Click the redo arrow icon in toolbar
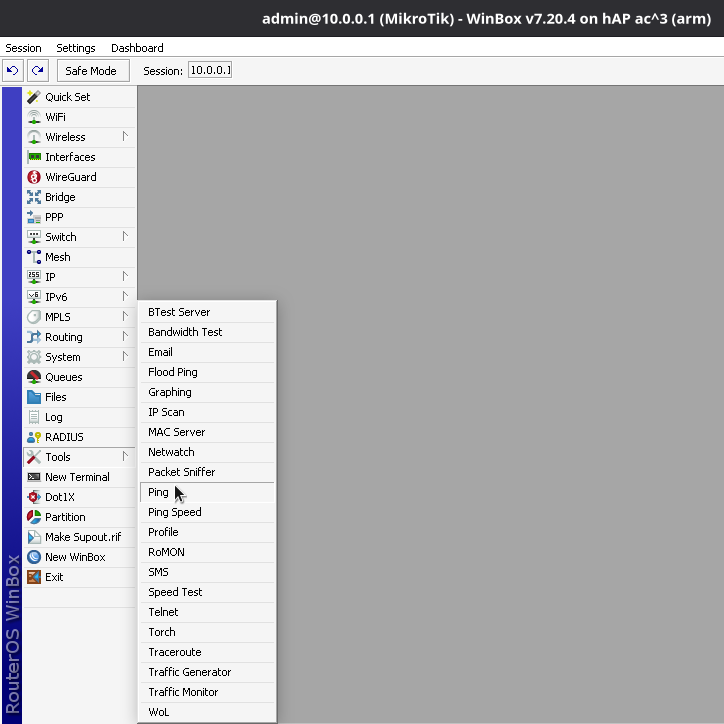This screenshot has width=724, height=724. (x=37, y=70)
